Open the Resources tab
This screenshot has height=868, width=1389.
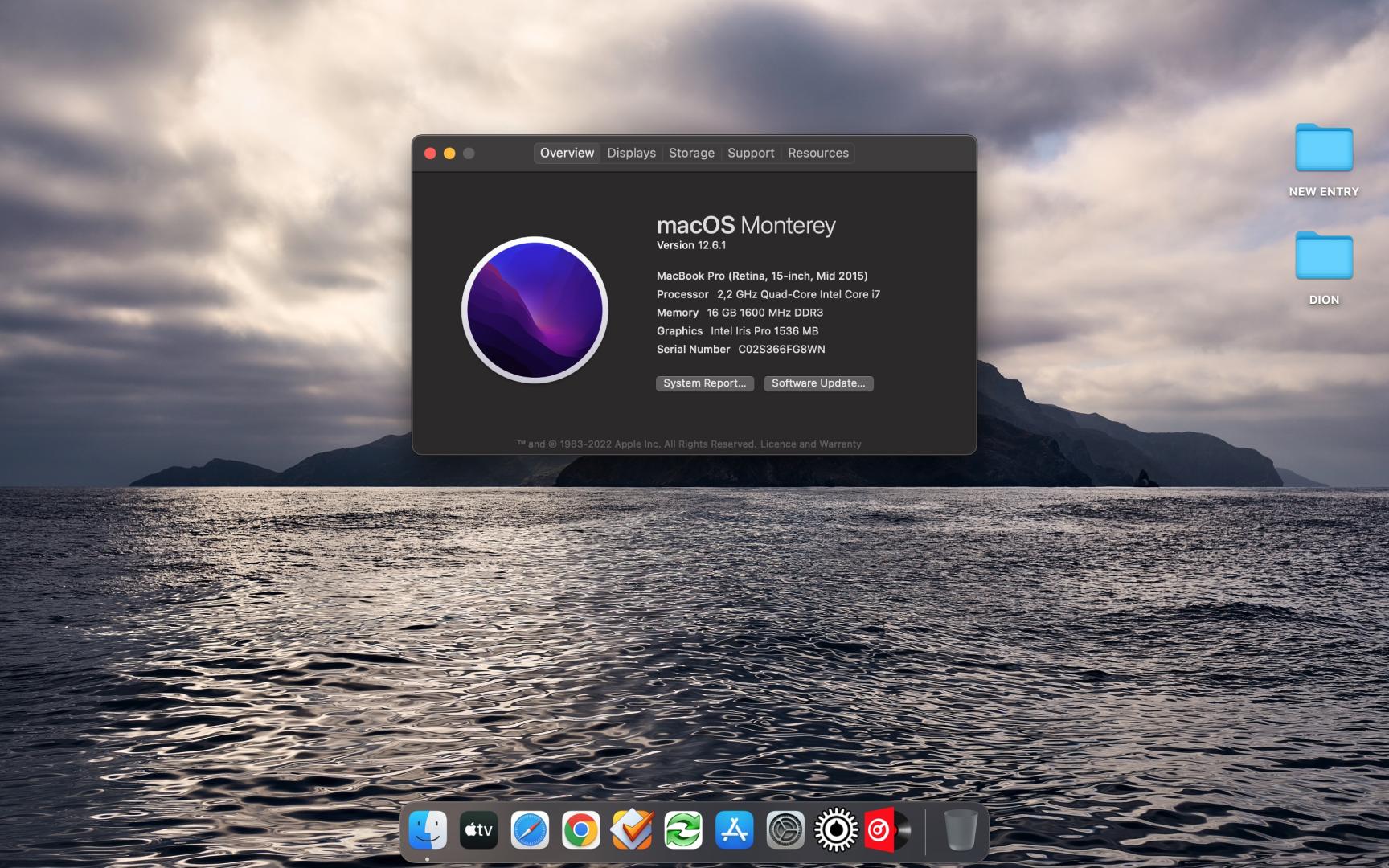pyautogui.click(x=817, y=153)
